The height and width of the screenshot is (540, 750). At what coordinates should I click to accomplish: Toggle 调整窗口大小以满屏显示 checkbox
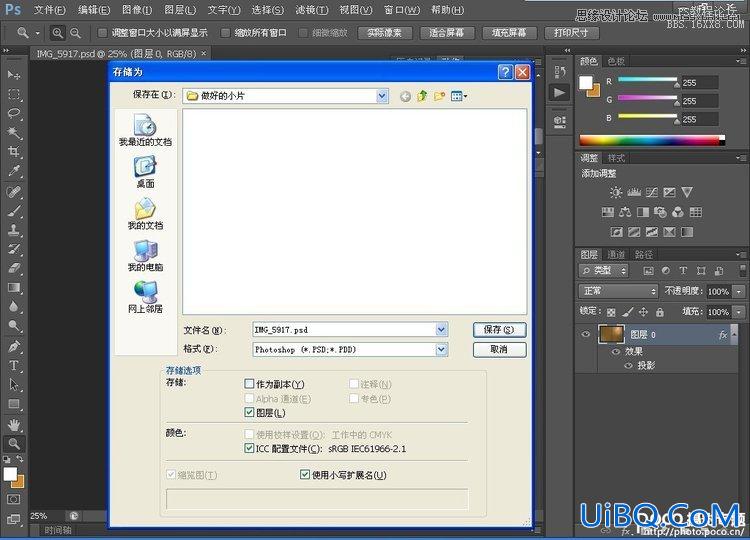(x=102, y=33)
